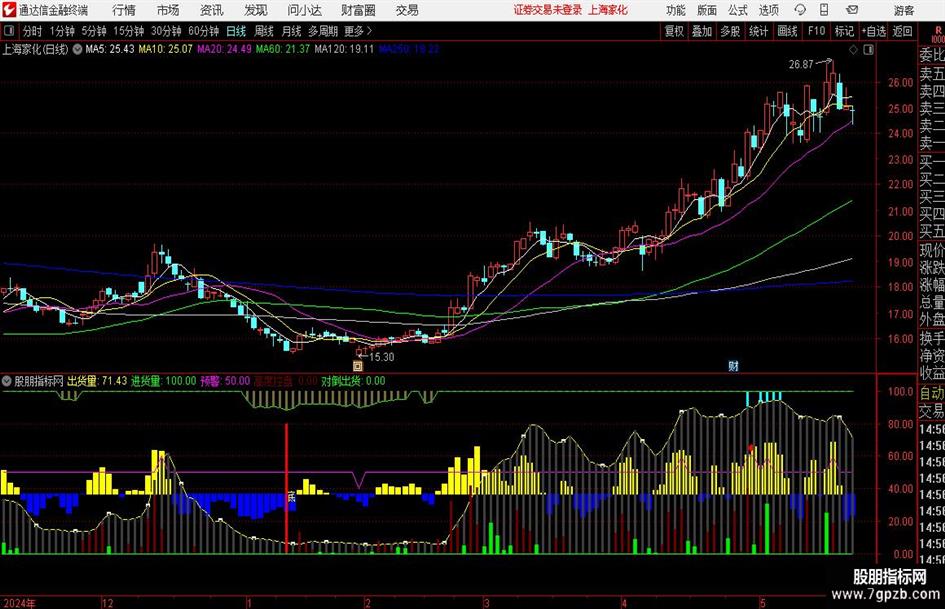Click the 游客 guest account label

904,10
